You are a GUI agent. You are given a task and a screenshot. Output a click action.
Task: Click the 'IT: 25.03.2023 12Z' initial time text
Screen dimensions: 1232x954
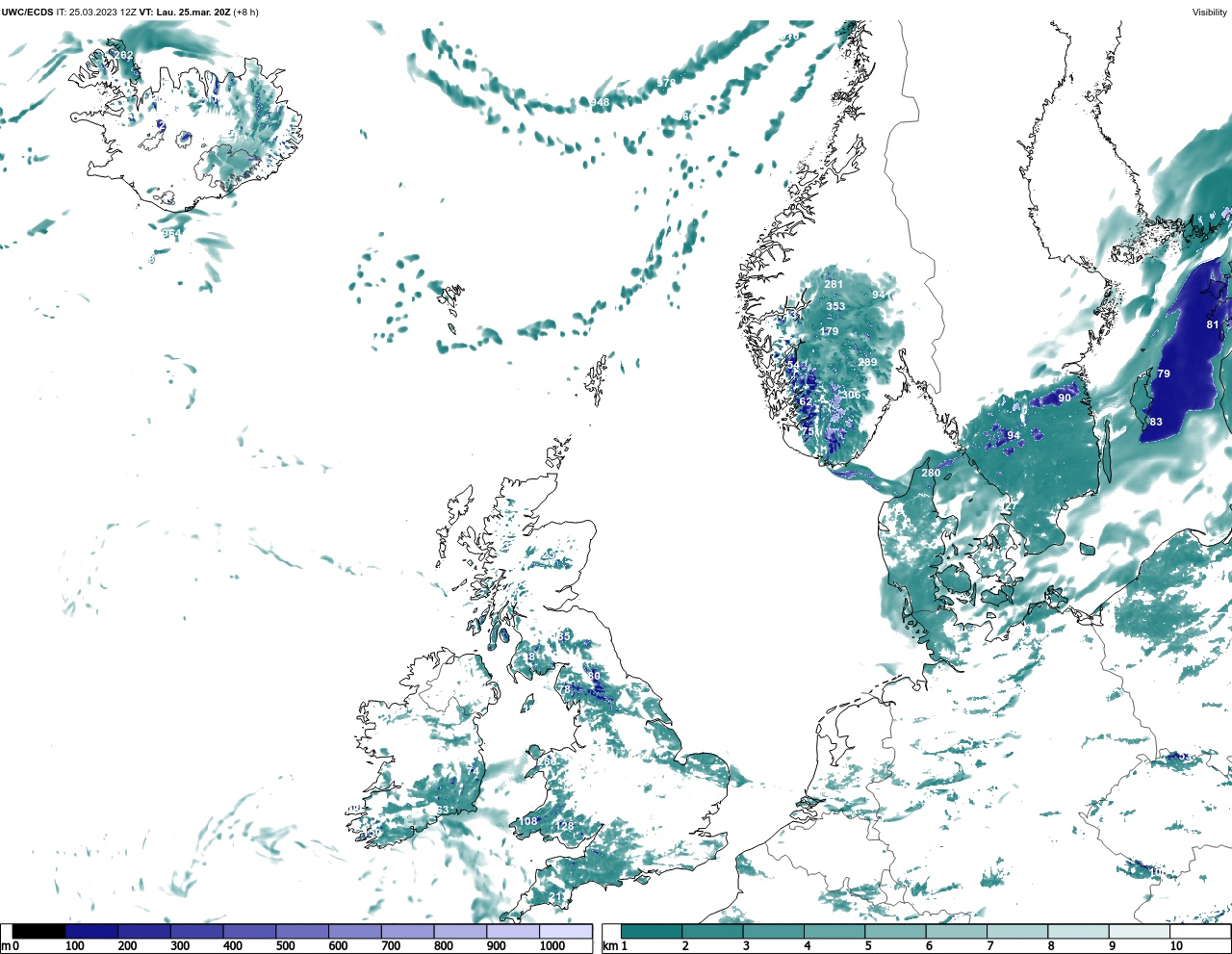tap(96, 13)
